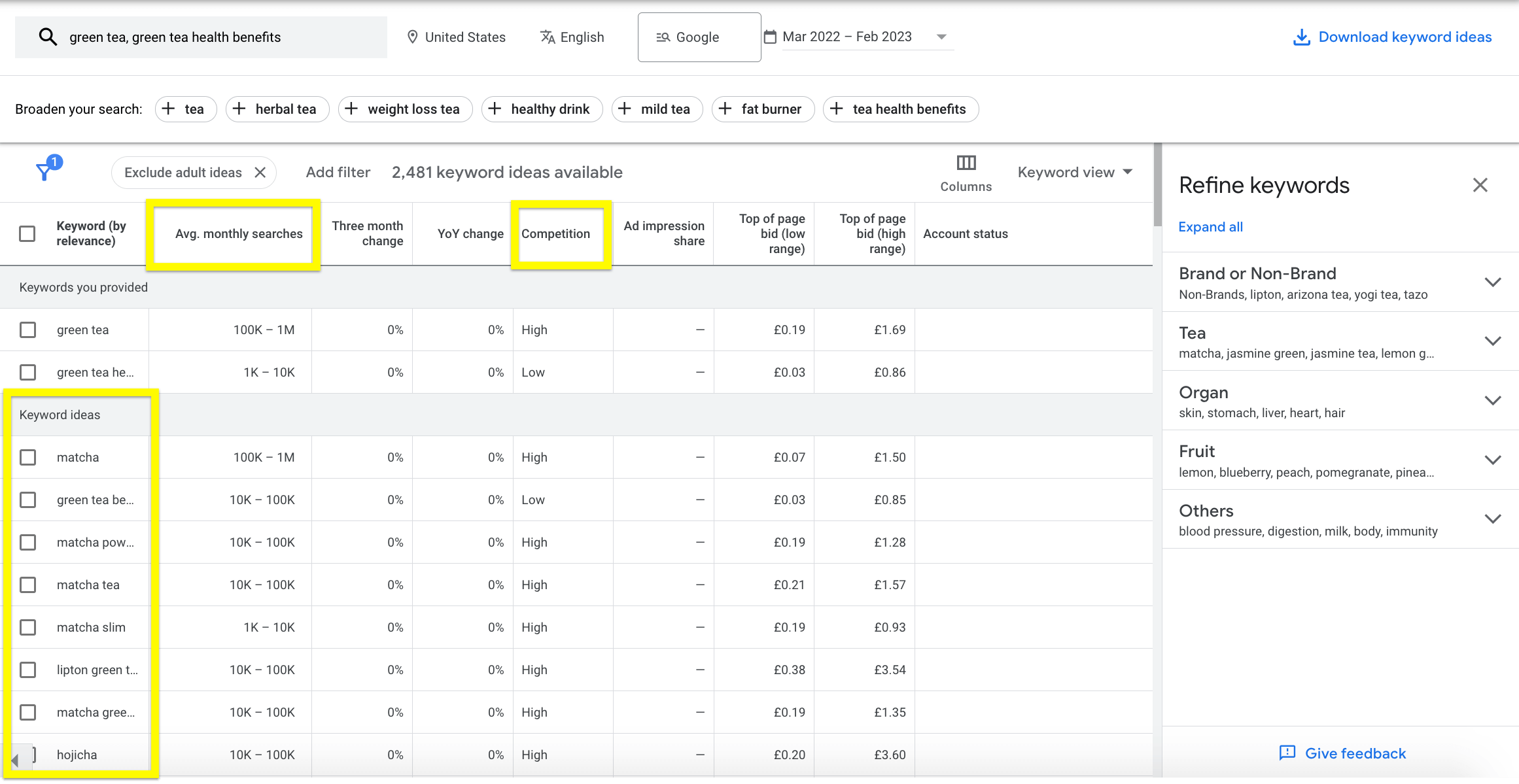Add 'herbal tea' to broaden search
This screenshot has width=1519, height=784.
coord(277,109)
